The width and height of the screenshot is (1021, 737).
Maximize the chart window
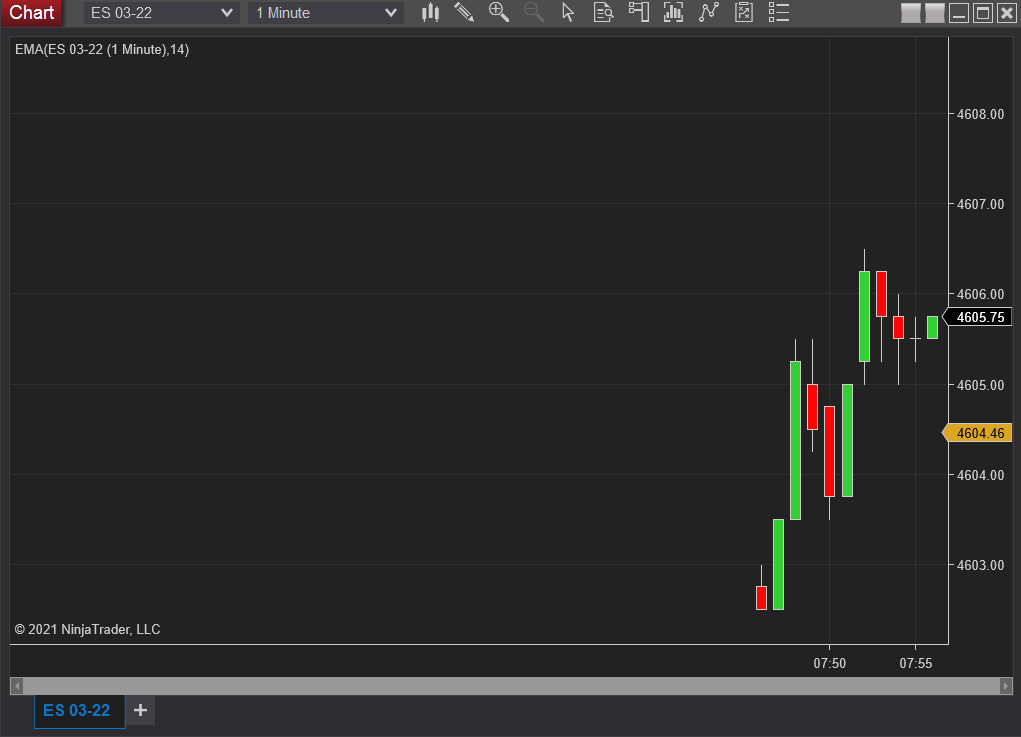click(983, 13)
